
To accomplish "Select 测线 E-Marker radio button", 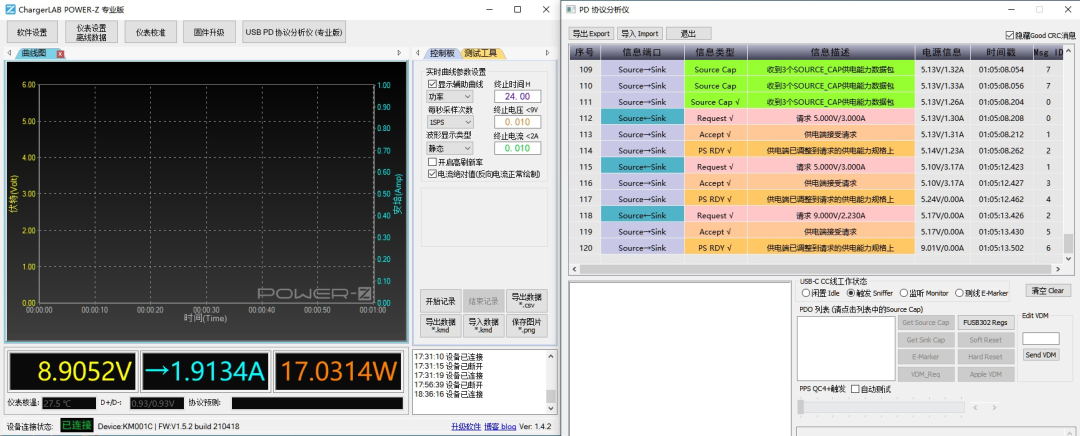I will pyautogui.click(x=959, y=293).
